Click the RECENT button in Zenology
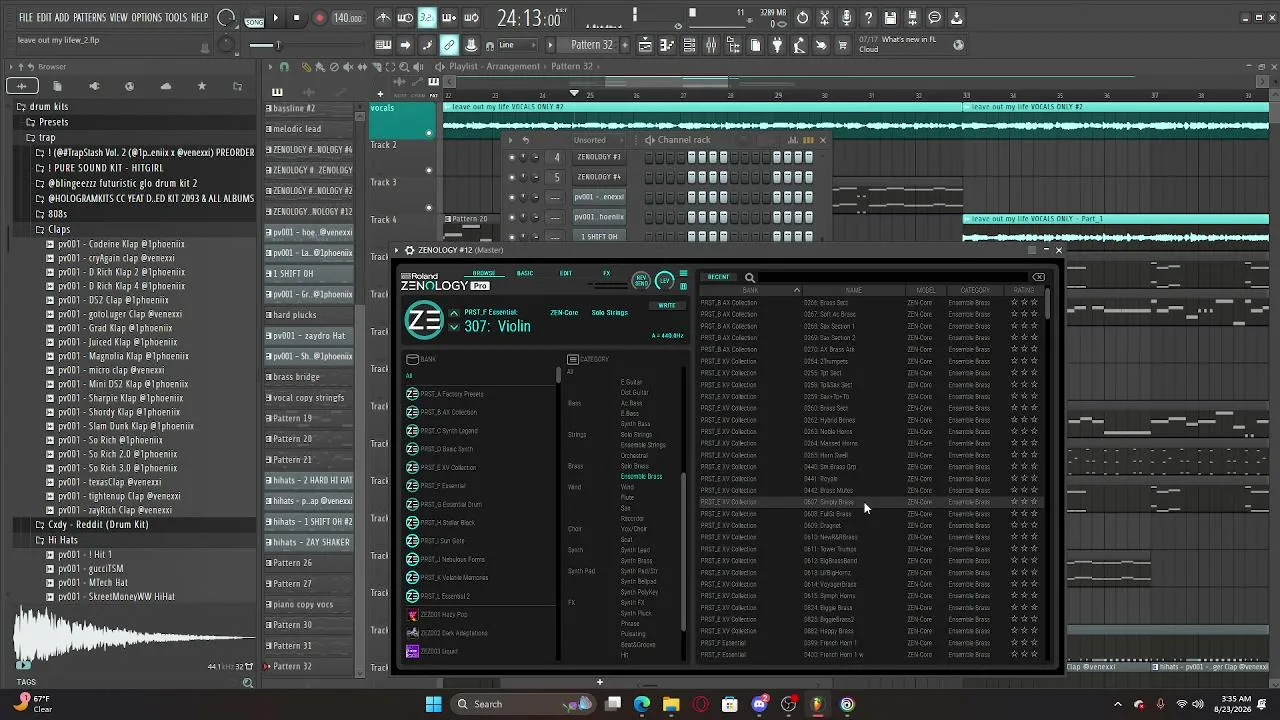 point(718,277)
